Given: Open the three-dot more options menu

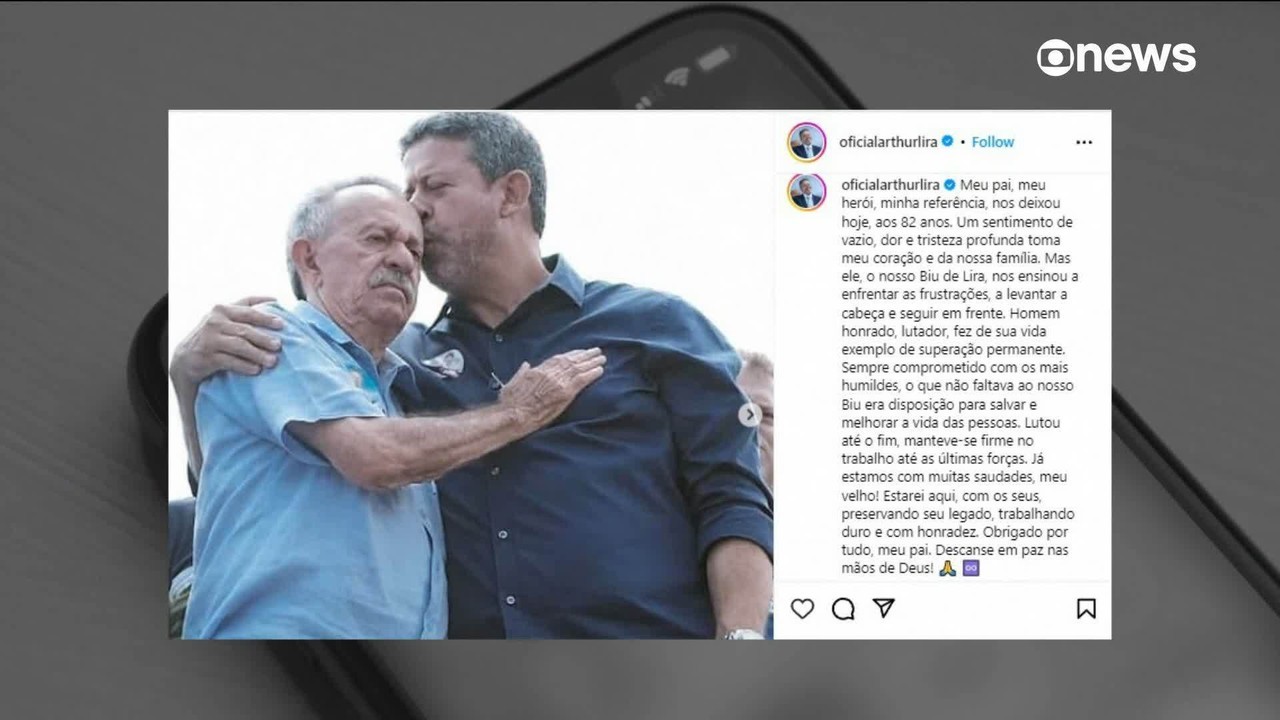Looking at the screenshot, I should point(1084,142).
